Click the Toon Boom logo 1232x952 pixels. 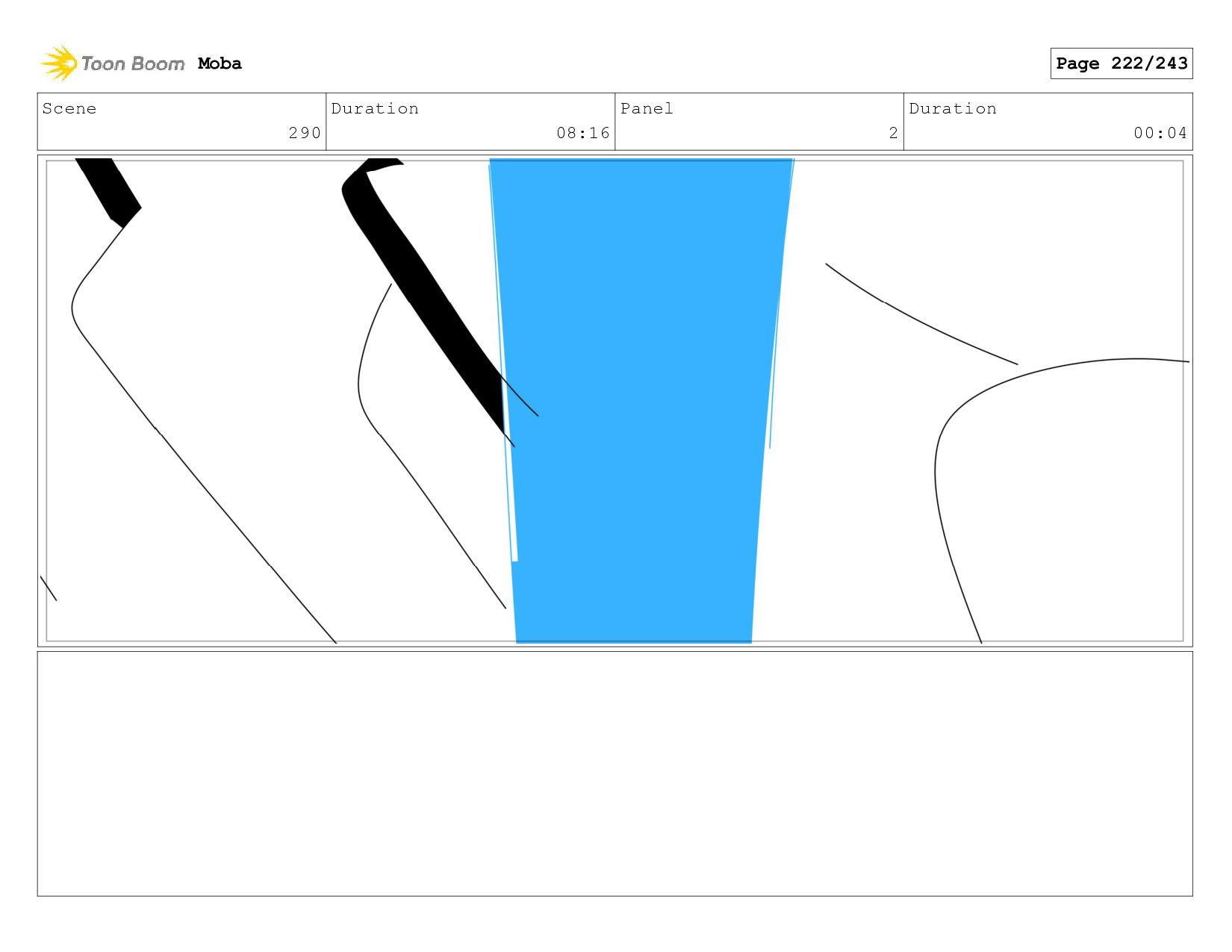[112, 63]
